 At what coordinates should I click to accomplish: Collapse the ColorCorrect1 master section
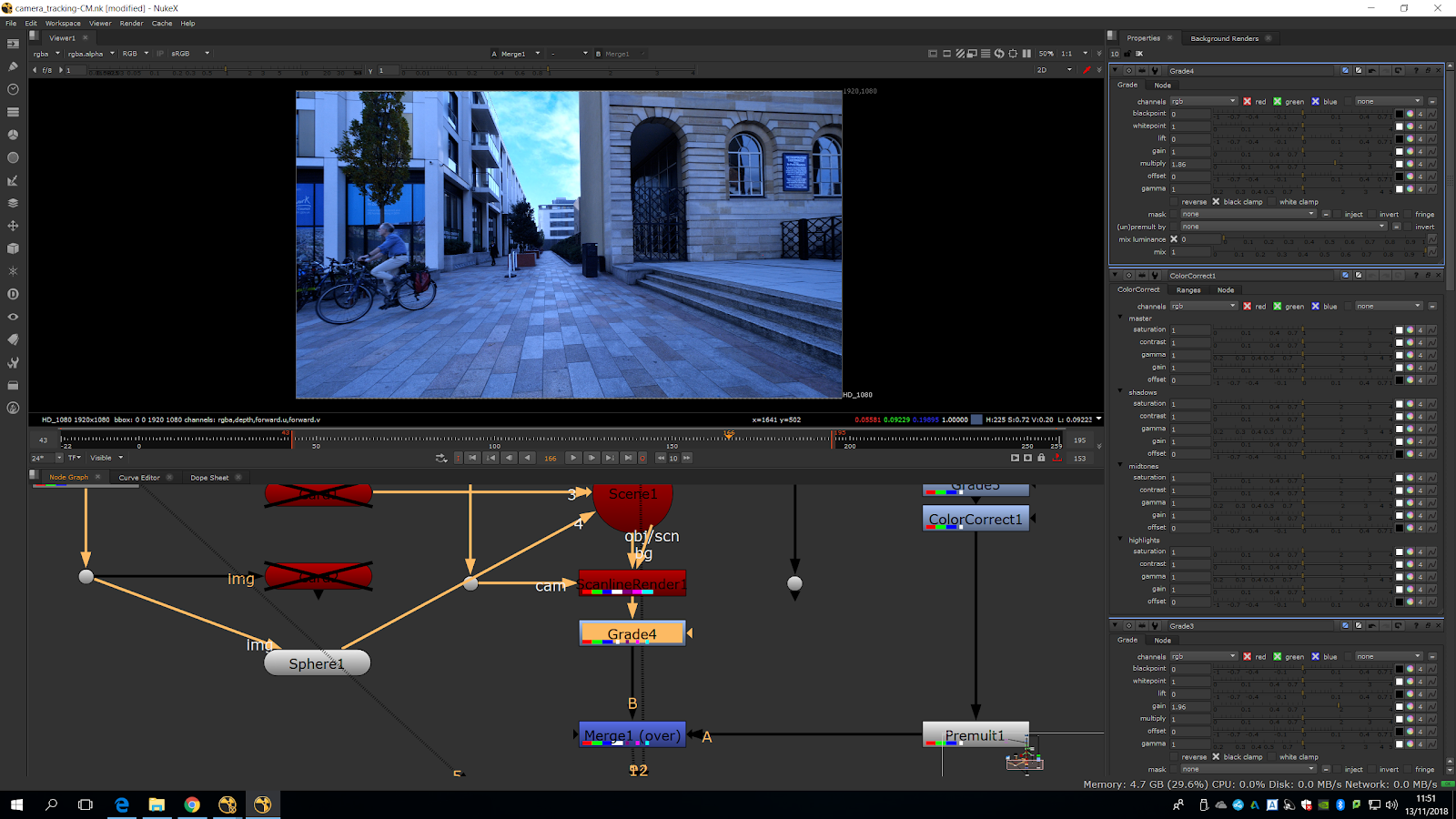pyautogui.click(x=1120, y=318)
